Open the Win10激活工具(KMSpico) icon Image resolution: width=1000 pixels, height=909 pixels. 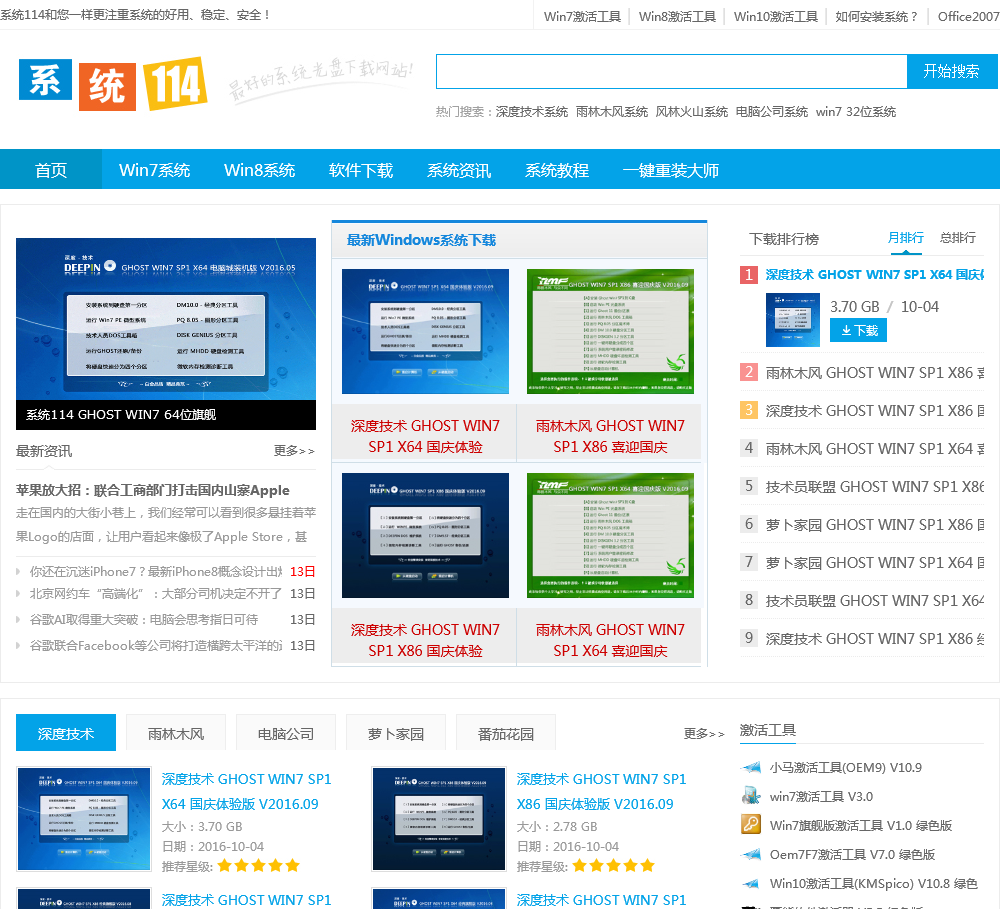[752, 883]
